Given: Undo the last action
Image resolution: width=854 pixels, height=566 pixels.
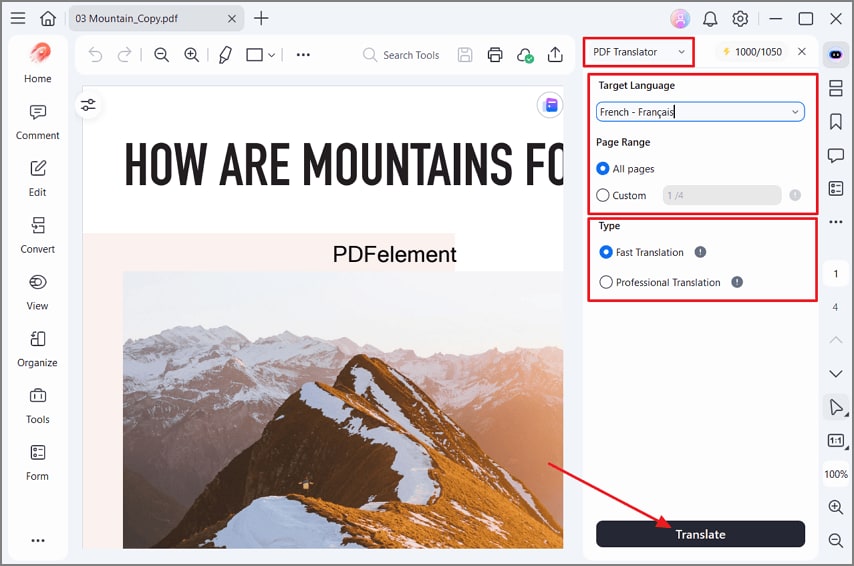Looking at the screenshot, I should point(95,54).
